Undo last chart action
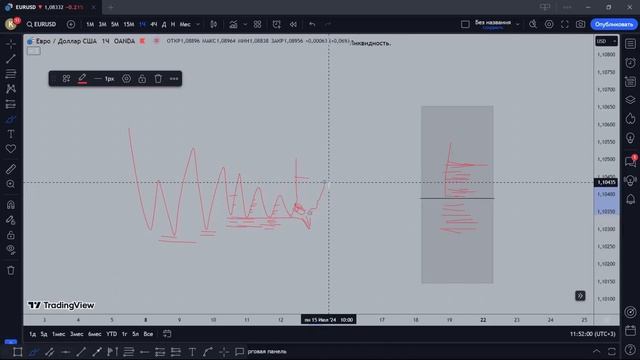 point(312,24)
